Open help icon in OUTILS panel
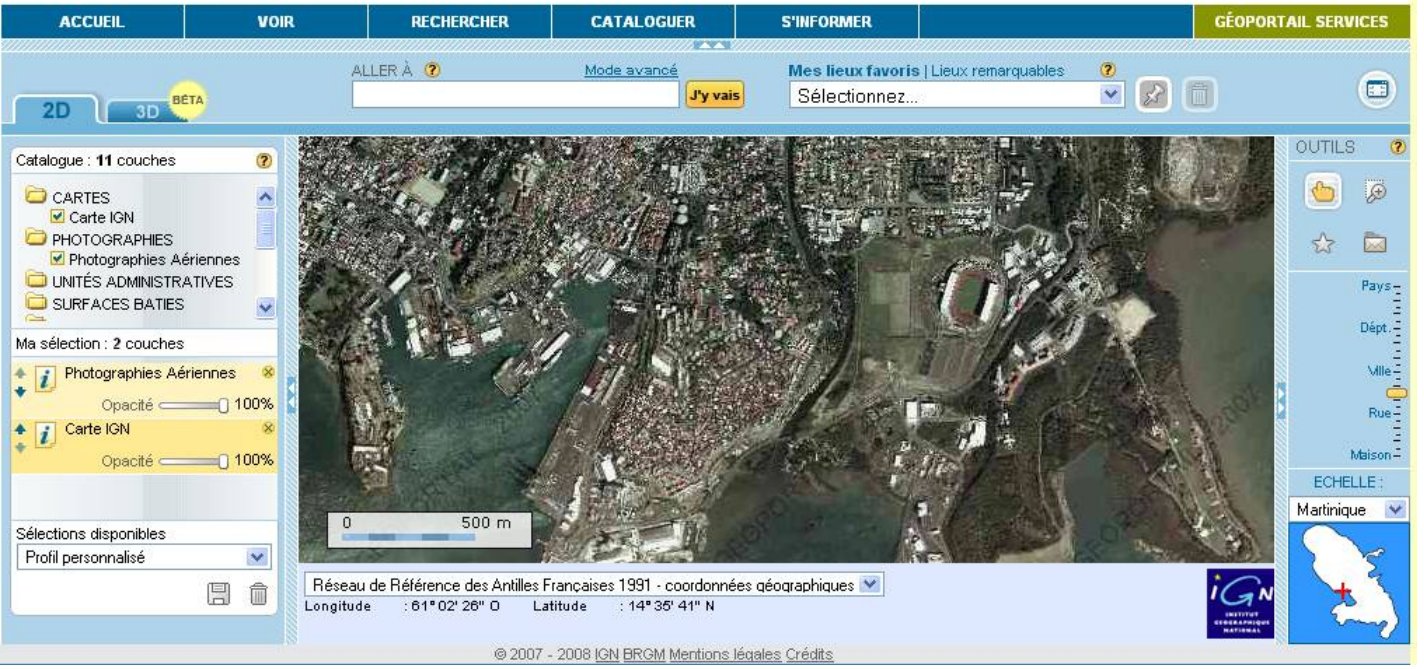The height and width of the screenshot is (669, 1424). click(x=1398, y=147)
